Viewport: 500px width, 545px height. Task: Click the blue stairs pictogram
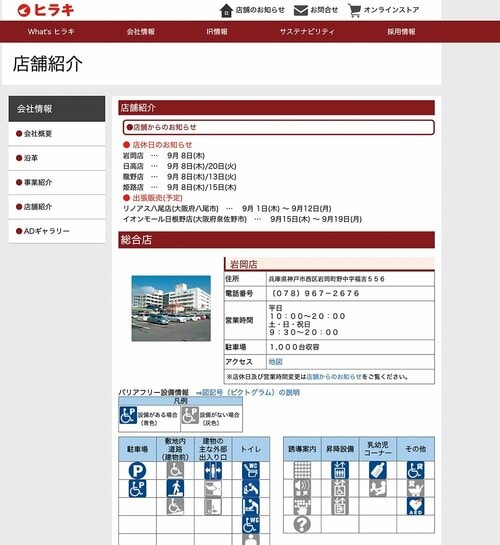[x=175, y=488]
